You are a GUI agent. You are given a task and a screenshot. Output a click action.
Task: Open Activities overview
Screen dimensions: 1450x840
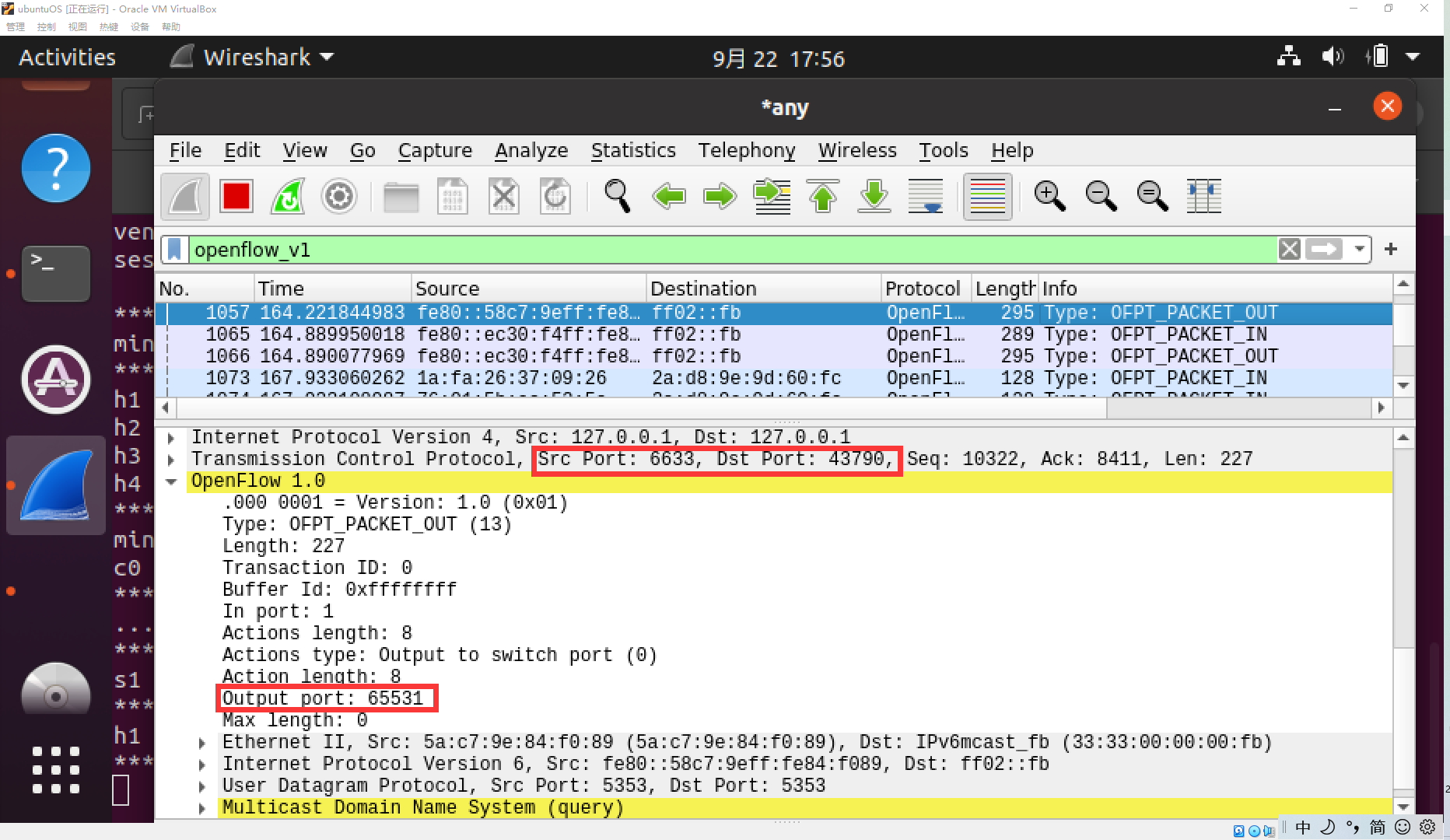[x=67, y=57]
